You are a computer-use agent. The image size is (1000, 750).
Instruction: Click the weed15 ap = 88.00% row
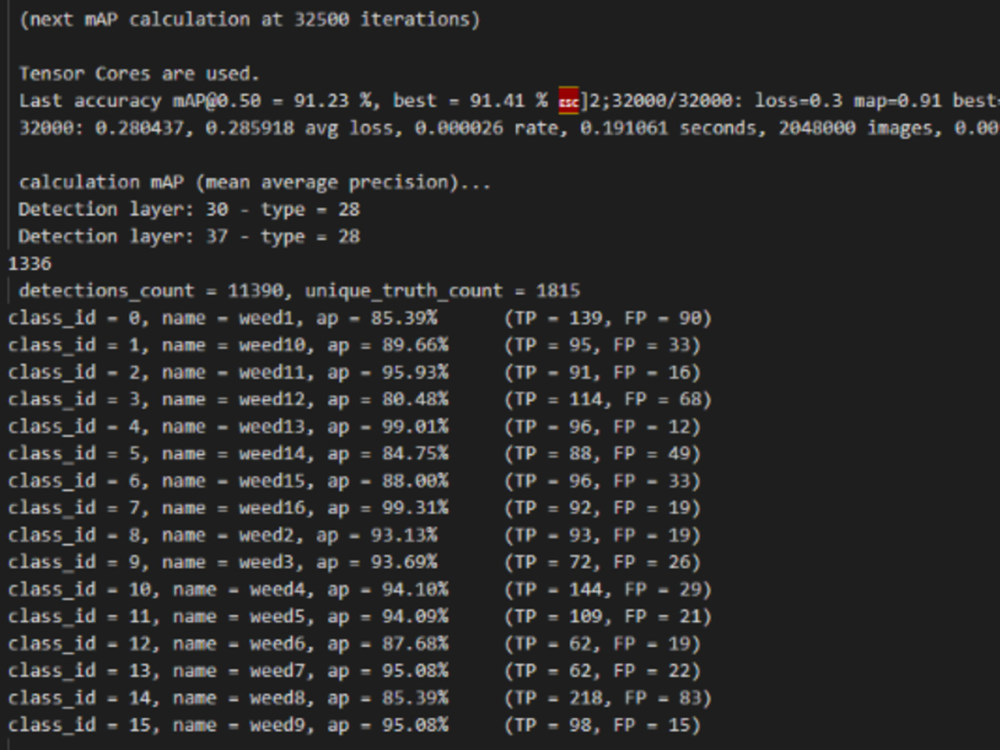click(x=354, y=480)
